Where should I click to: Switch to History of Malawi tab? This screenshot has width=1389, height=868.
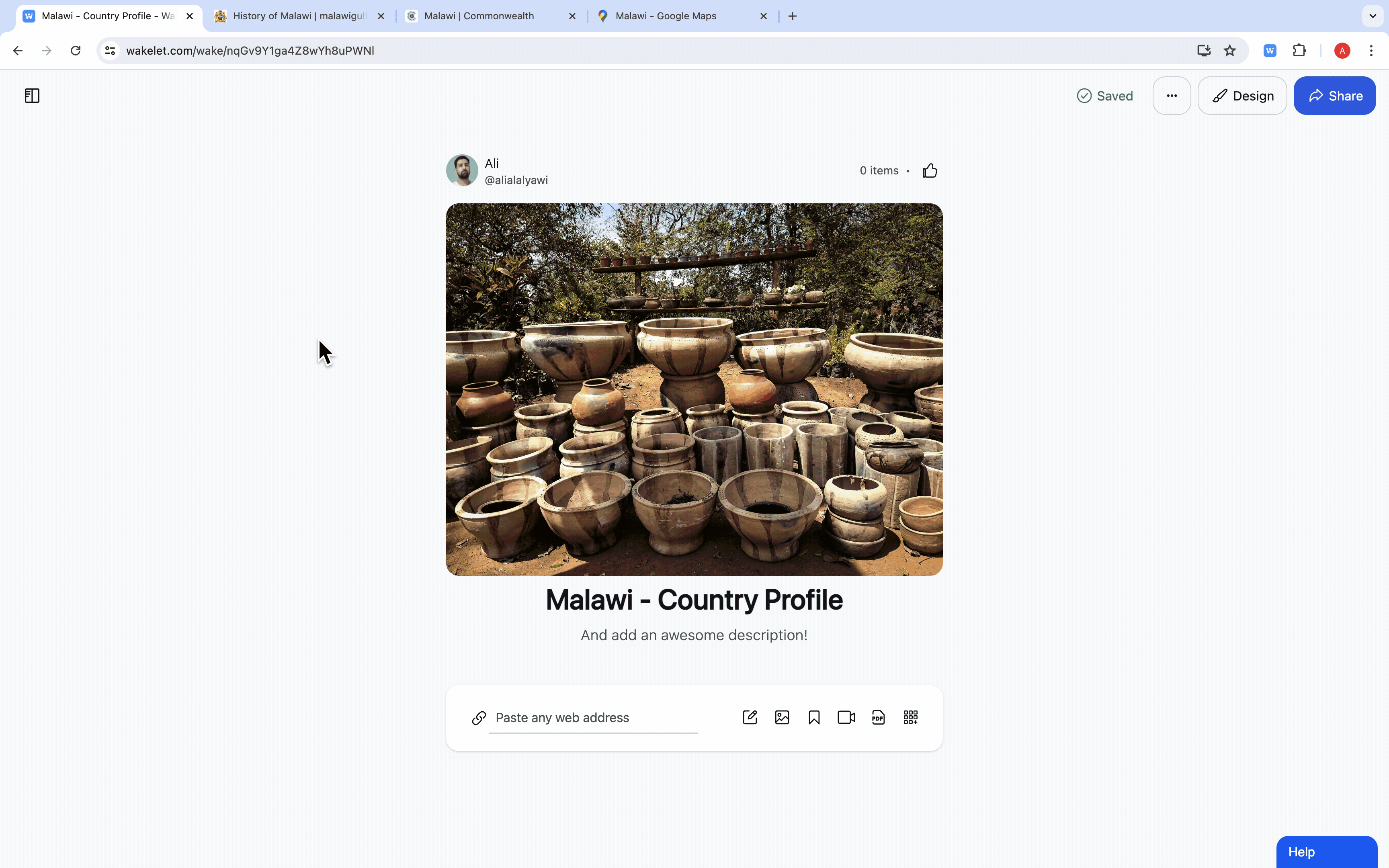(x=299, y=16)
